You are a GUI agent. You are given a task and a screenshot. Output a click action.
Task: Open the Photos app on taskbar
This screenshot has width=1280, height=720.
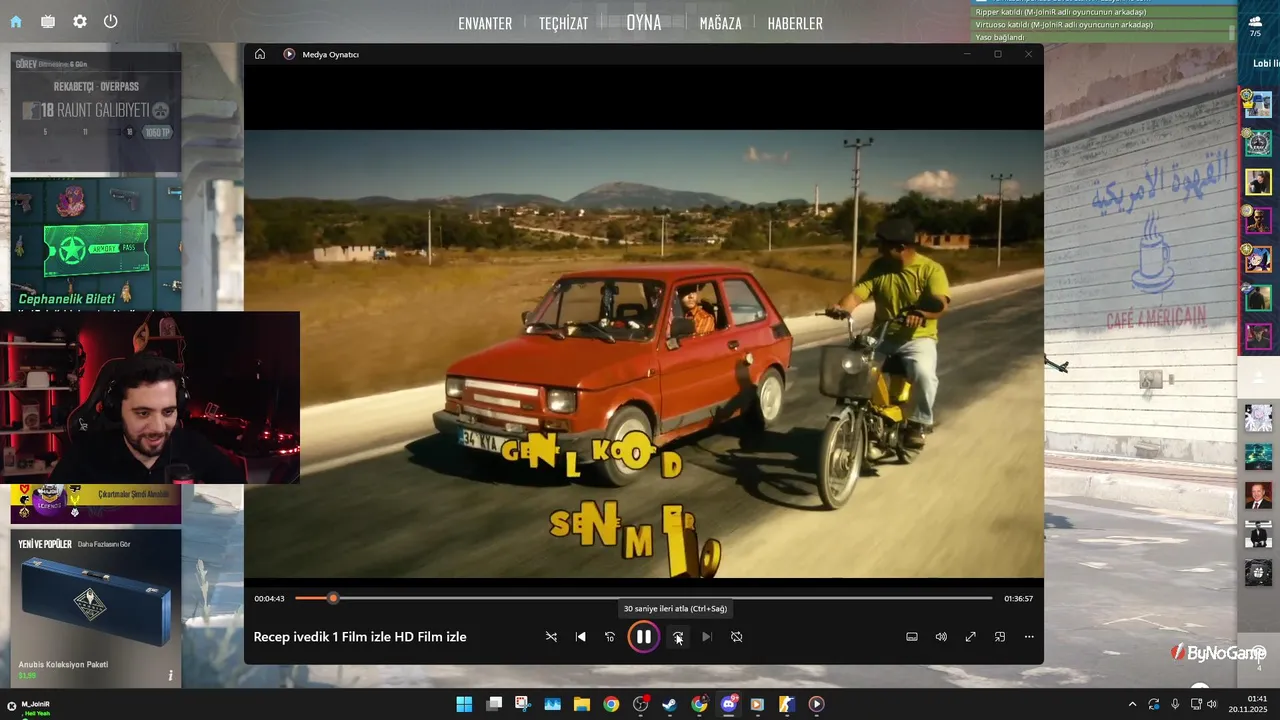(552, 704)
